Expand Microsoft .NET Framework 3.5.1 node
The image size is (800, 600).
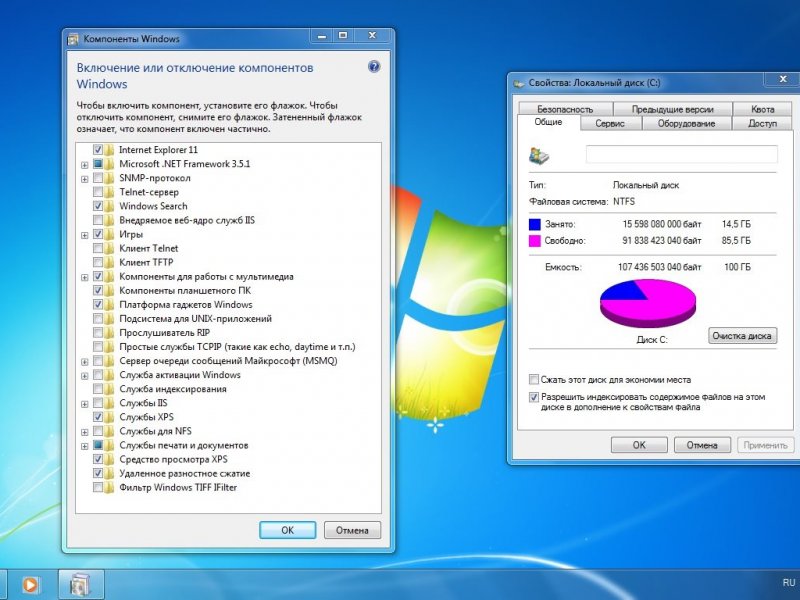[85, 165]
